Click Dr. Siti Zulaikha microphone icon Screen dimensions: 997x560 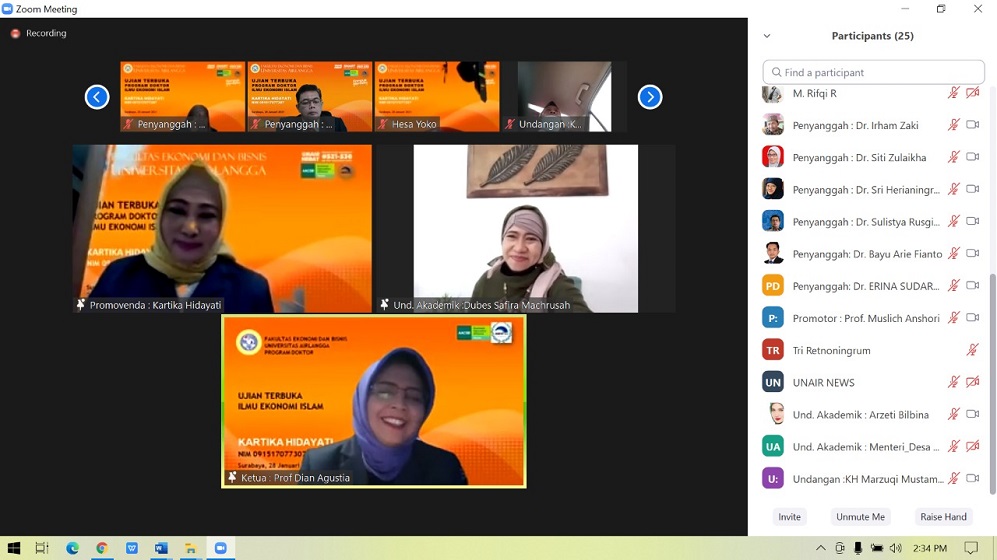click(953, 157)
